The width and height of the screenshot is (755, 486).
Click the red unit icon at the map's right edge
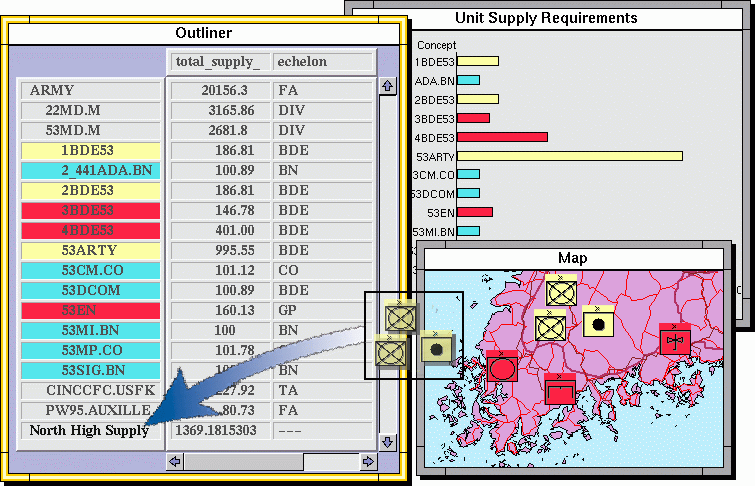675,340
